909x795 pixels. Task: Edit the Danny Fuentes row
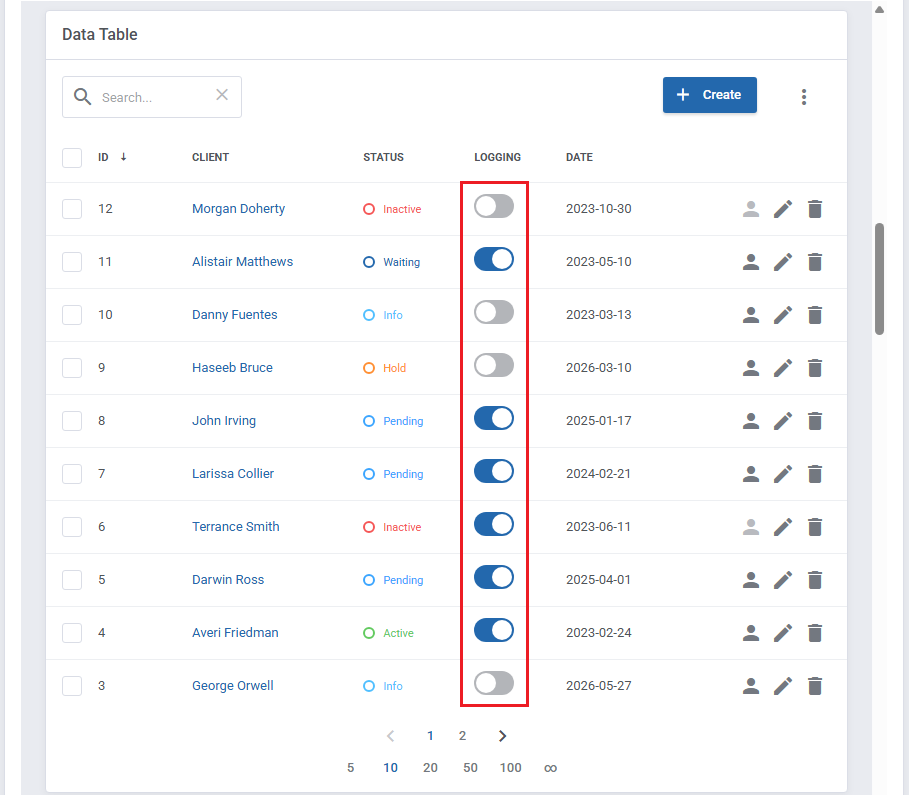783,315
